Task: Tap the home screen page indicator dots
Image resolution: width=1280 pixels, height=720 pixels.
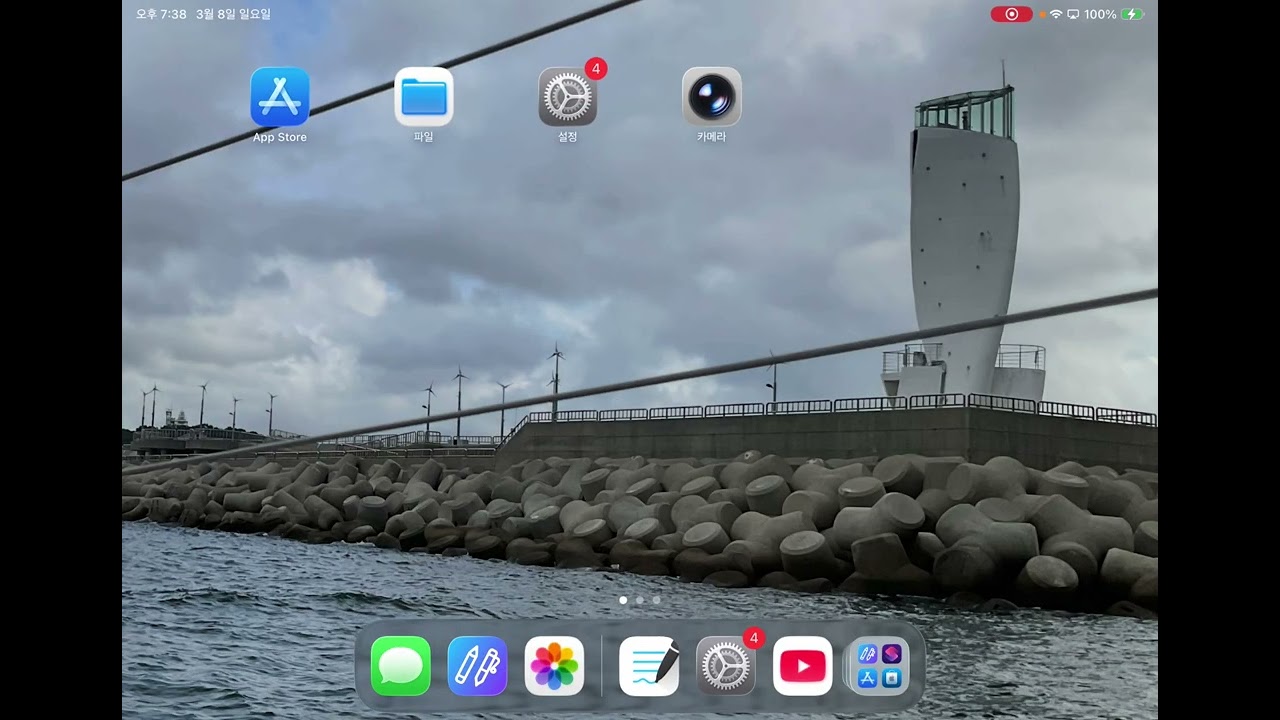Action: [640, 600]
